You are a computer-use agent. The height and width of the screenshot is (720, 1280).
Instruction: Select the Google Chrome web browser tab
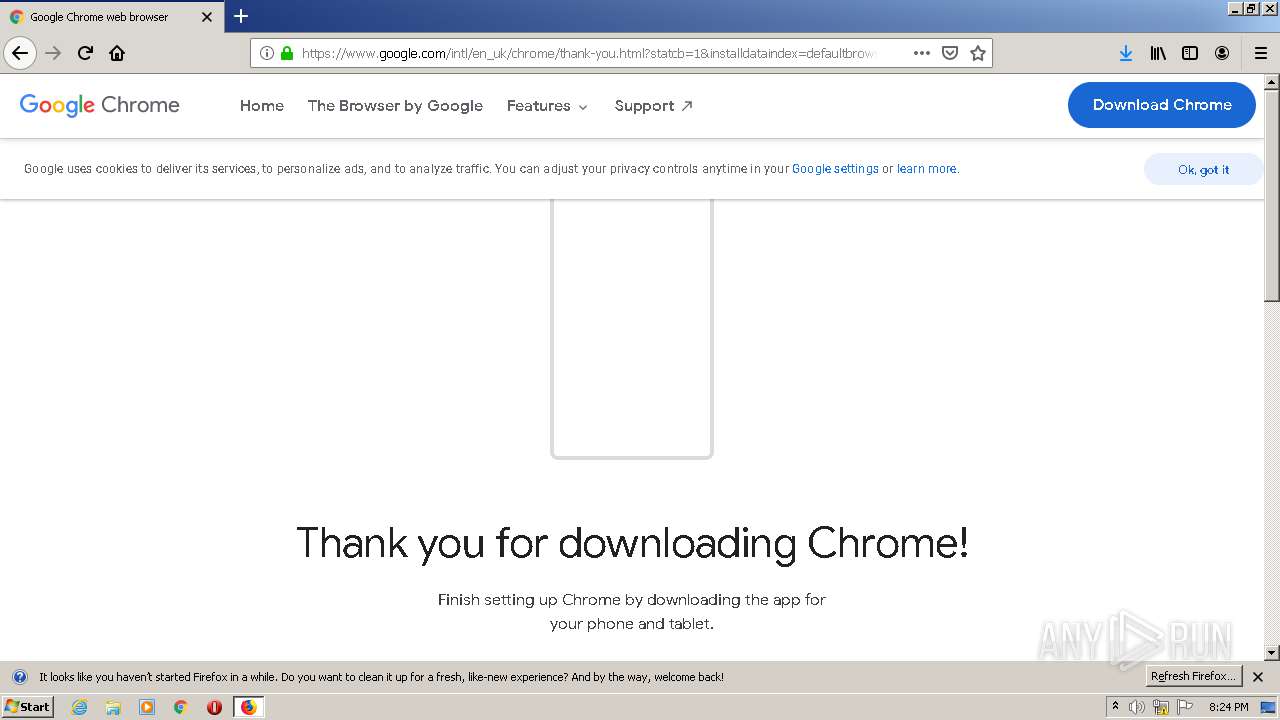112,17
